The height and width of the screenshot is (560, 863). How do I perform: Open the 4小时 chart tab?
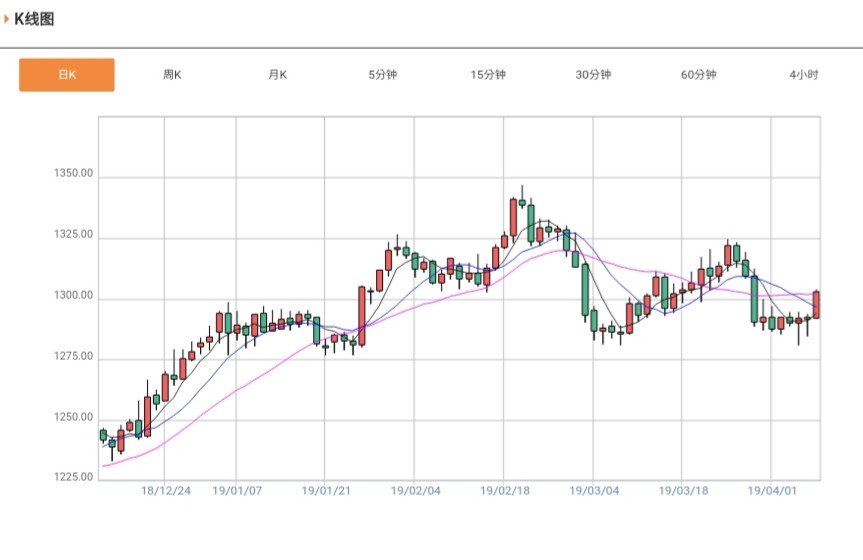pyautogui.click(x=804, y=75)
